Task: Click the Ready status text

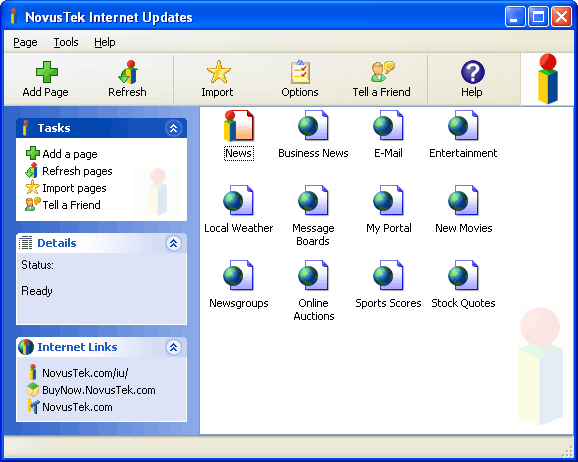Action: 37,291
